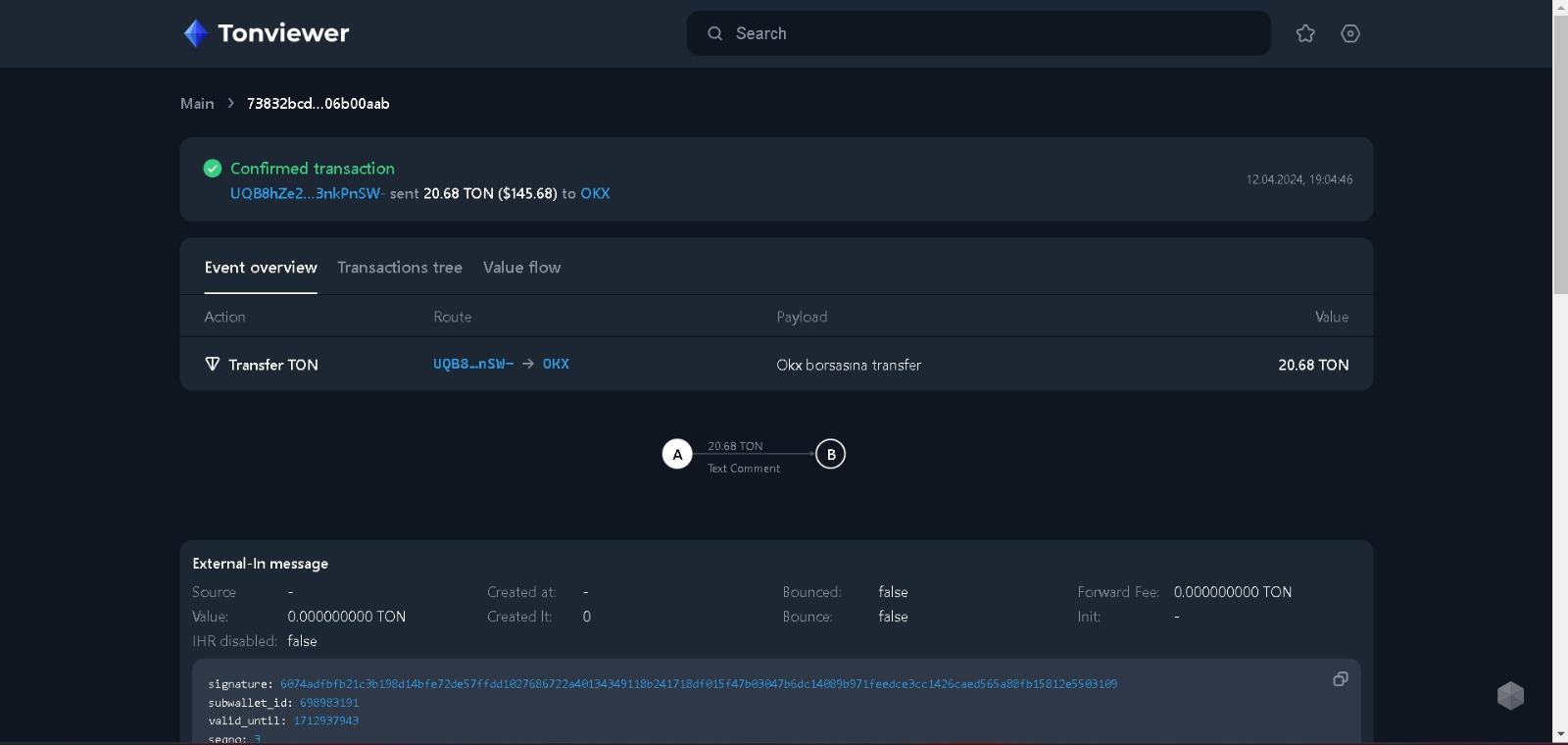Viewport: 1568px width, 745px height.
Task: Click the UQB8…nSW- route address
Action: tap(473, 365)
